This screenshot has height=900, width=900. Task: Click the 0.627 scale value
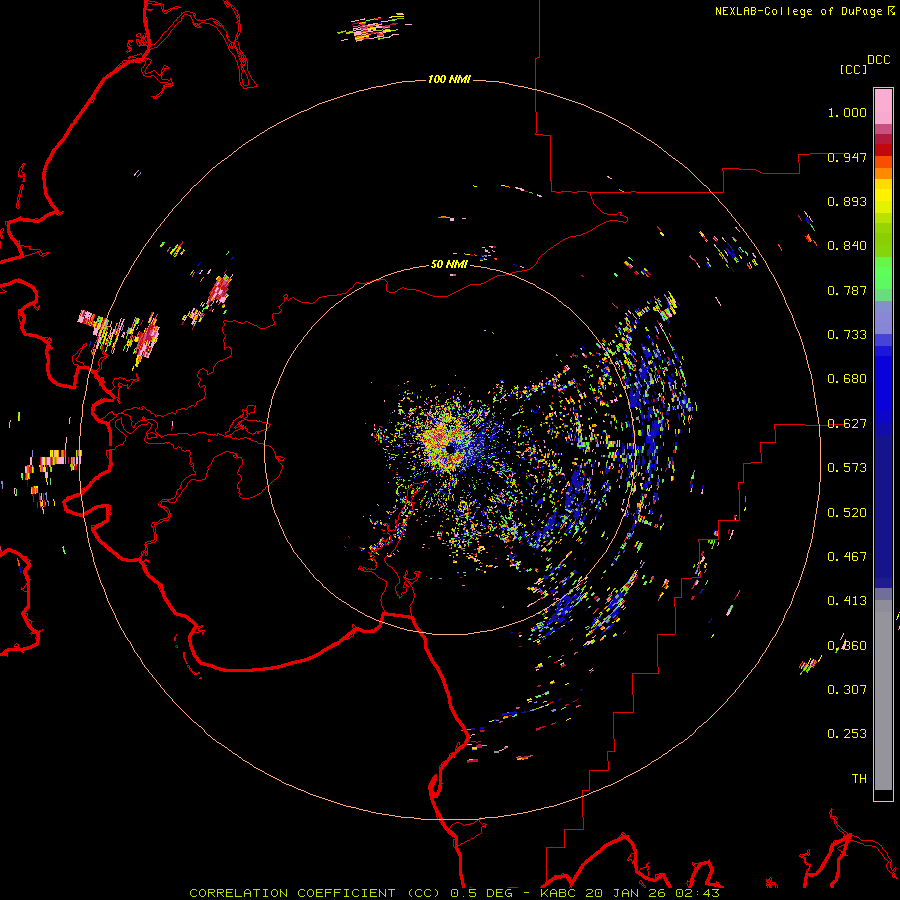coord(847,424)
